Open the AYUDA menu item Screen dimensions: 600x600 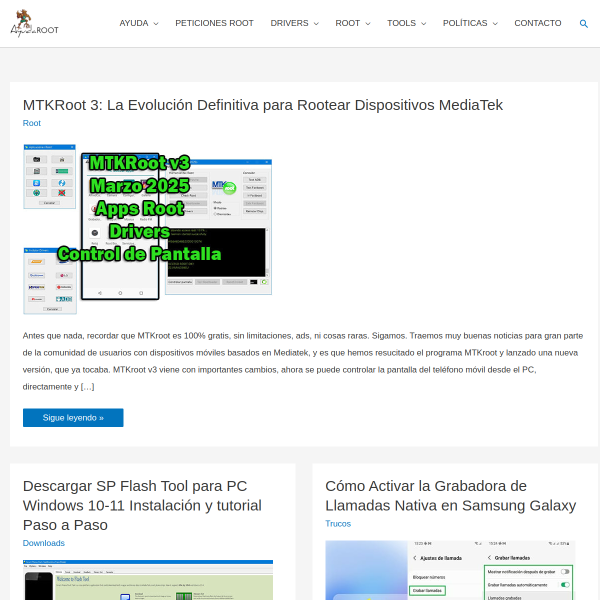[x=134, y=23]
